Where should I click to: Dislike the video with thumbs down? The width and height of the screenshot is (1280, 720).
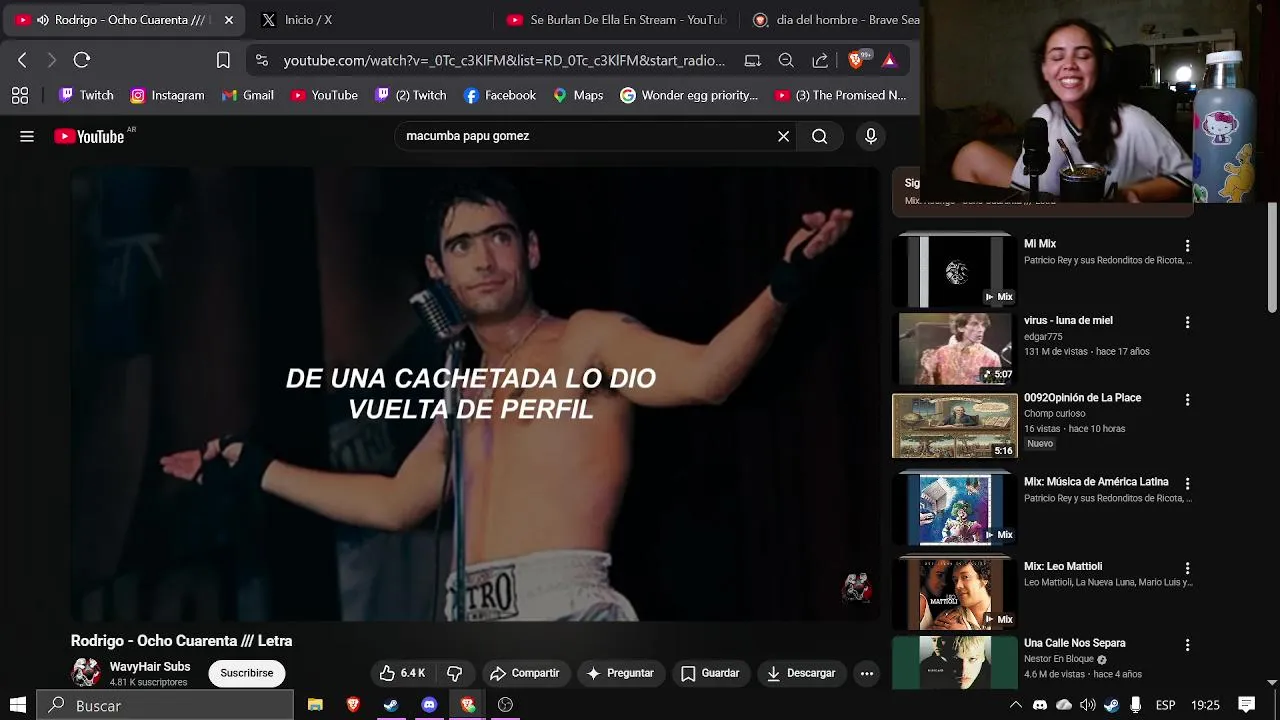(454, 673)
